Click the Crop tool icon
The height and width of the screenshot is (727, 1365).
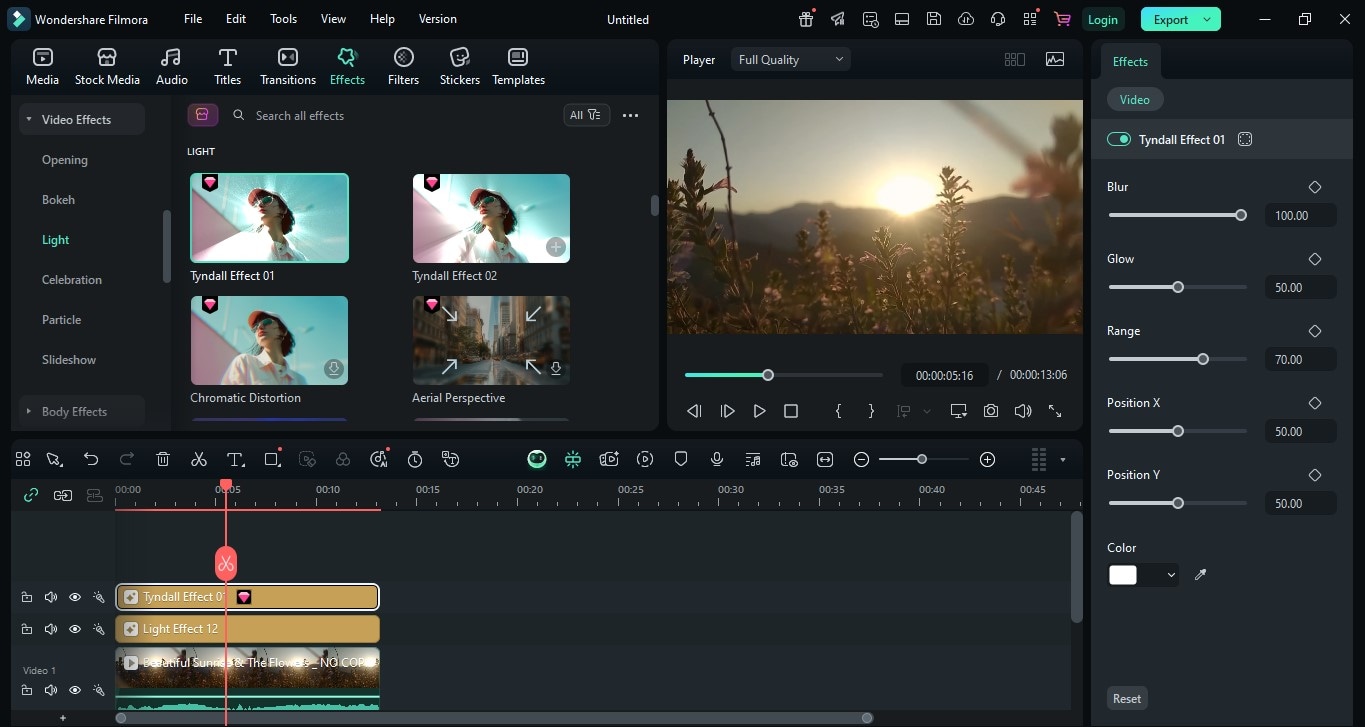point(271,459)
